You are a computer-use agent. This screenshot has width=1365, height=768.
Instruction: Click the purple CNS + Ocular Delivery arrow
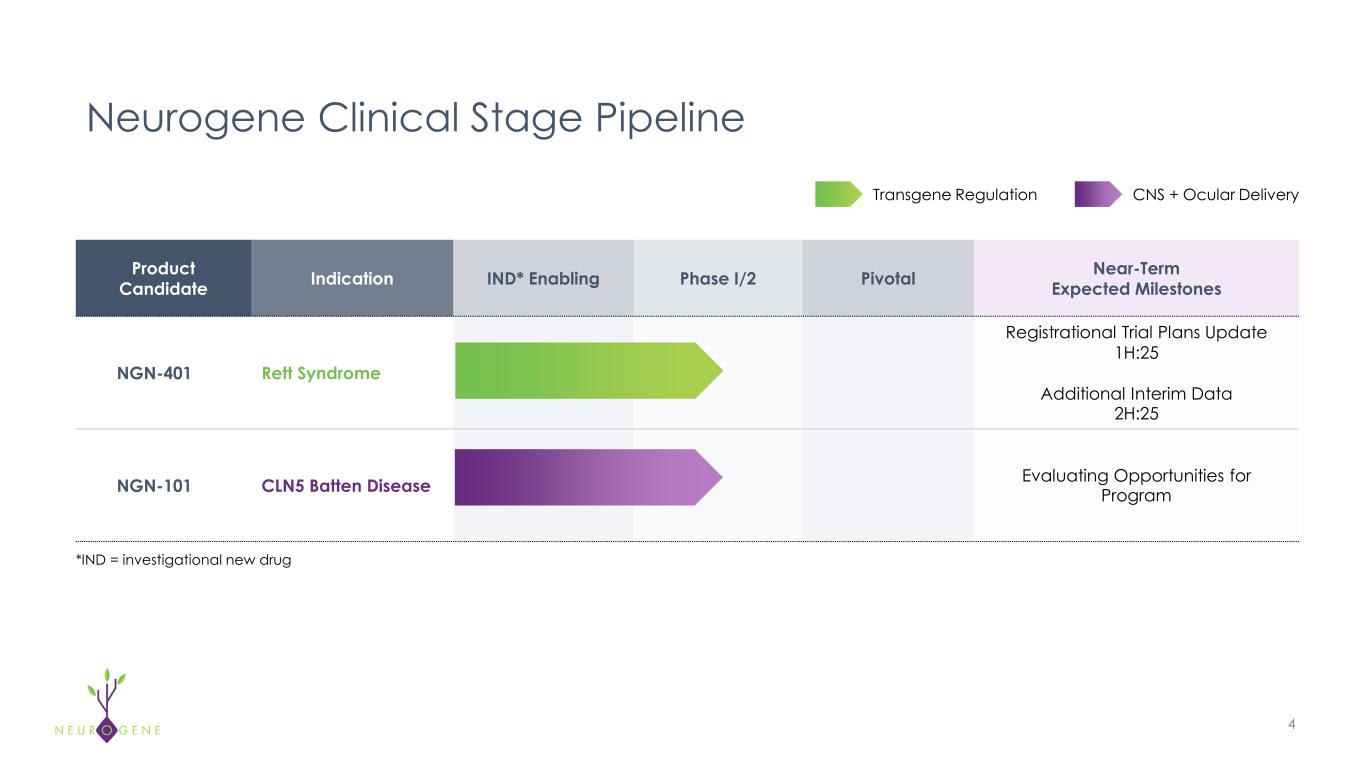[x=1097, y=194]
